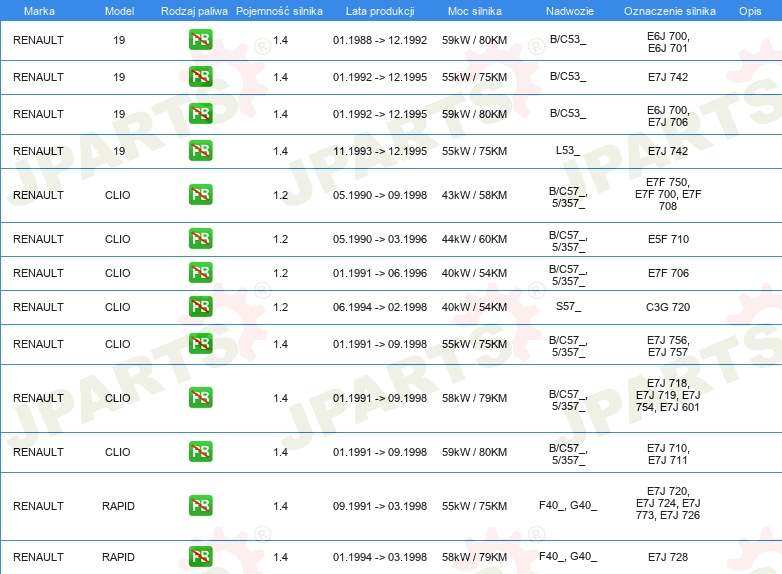Select date range 01.1991 -> 06.1996
This screenshot has width=782, height=574.
coord(380,273)
